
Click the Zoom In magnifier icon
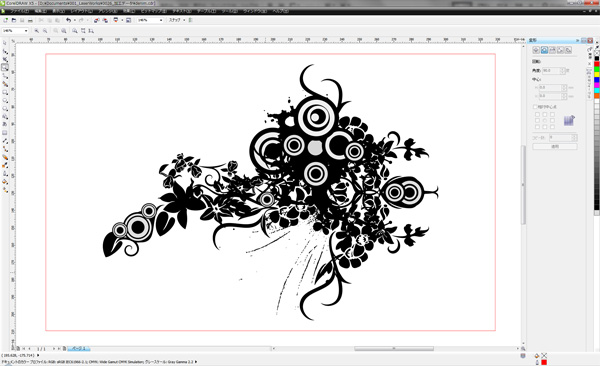[x=37, y=31]
